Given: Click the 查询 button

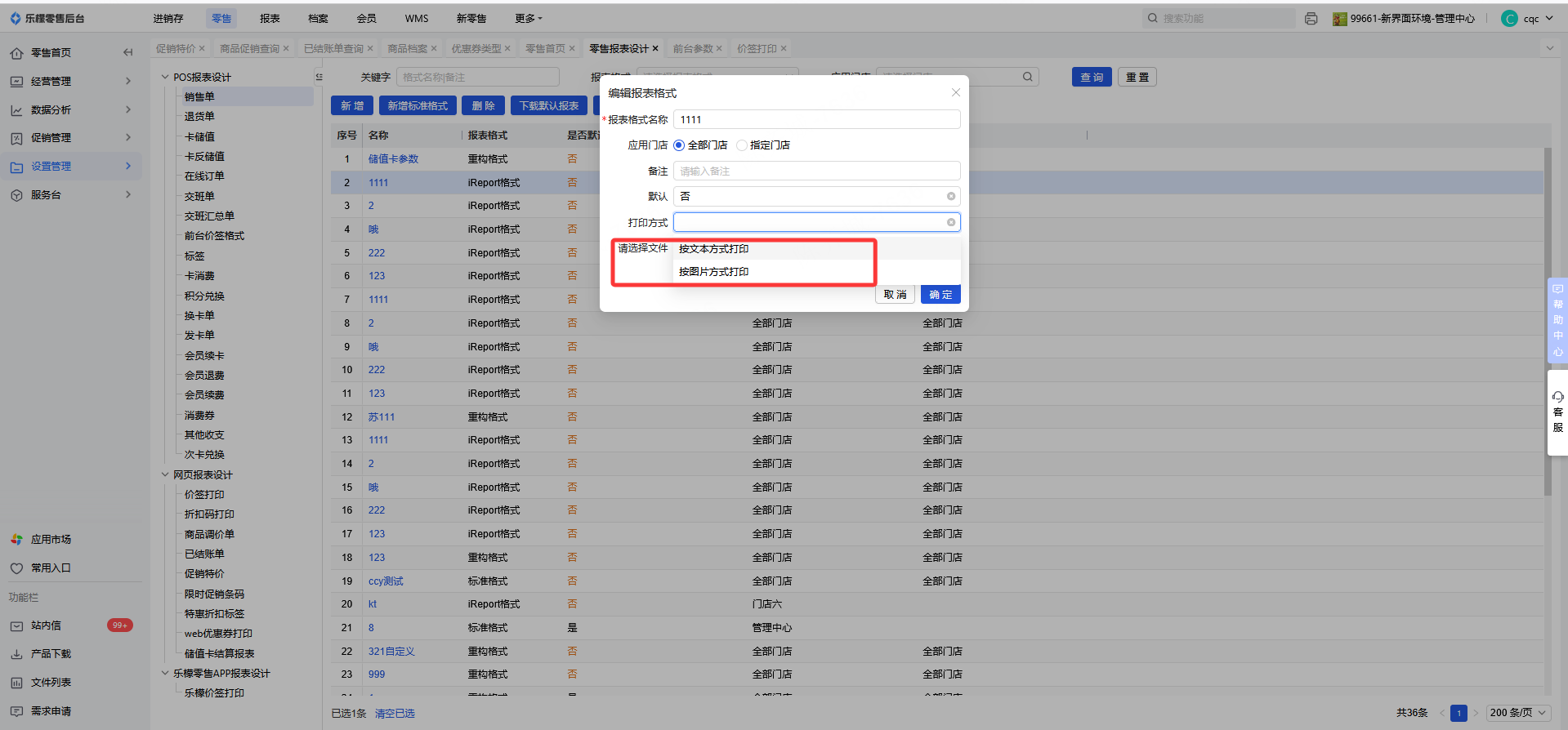Looking at the screenshot, I should point(1092,77).
